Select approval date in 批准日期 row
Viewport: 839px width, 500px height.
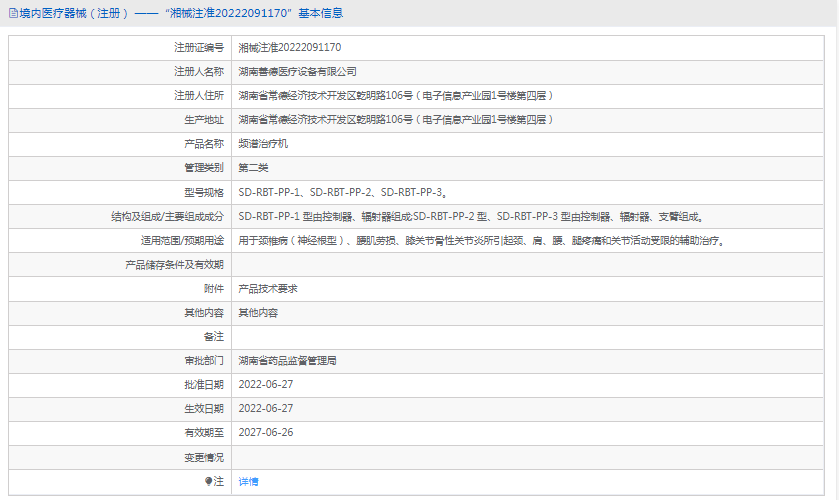click(266, 384)
